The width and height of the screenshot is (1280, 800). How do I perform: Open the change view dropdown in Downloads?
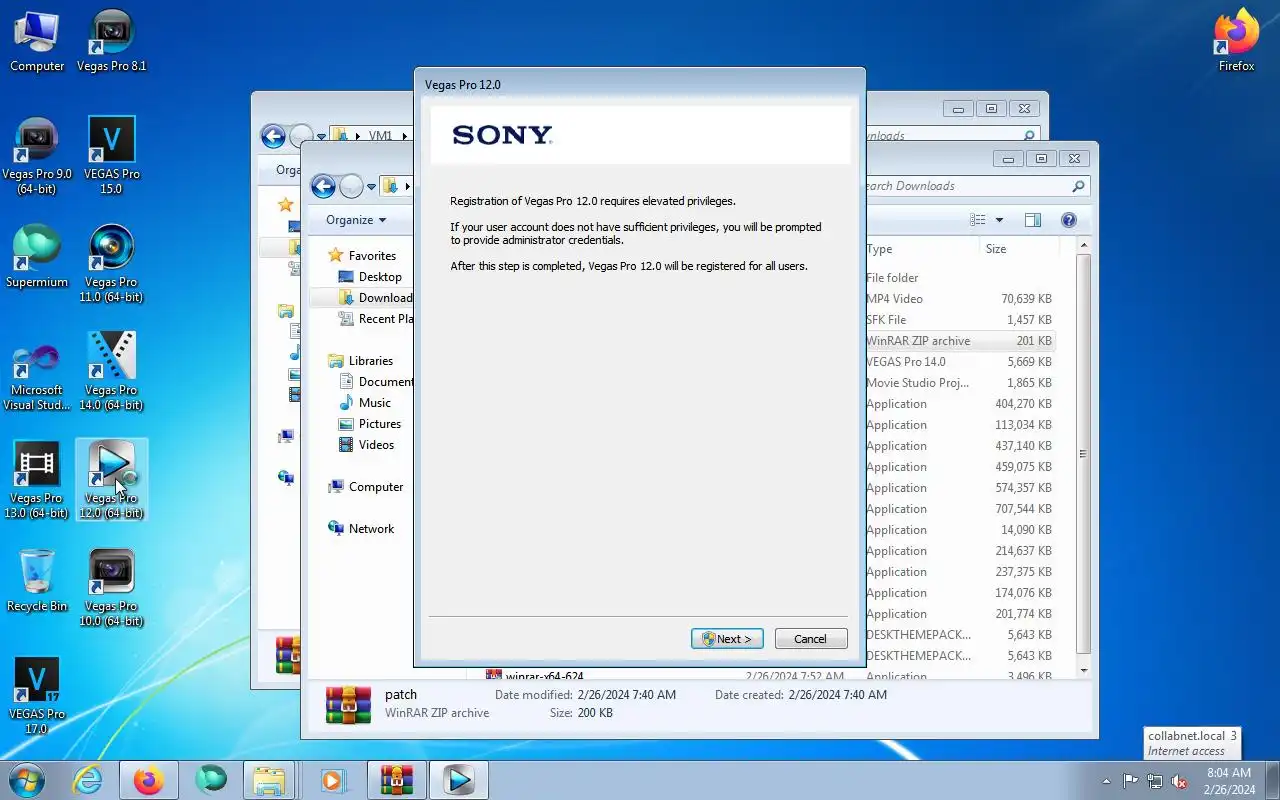[x=999, y=220]
